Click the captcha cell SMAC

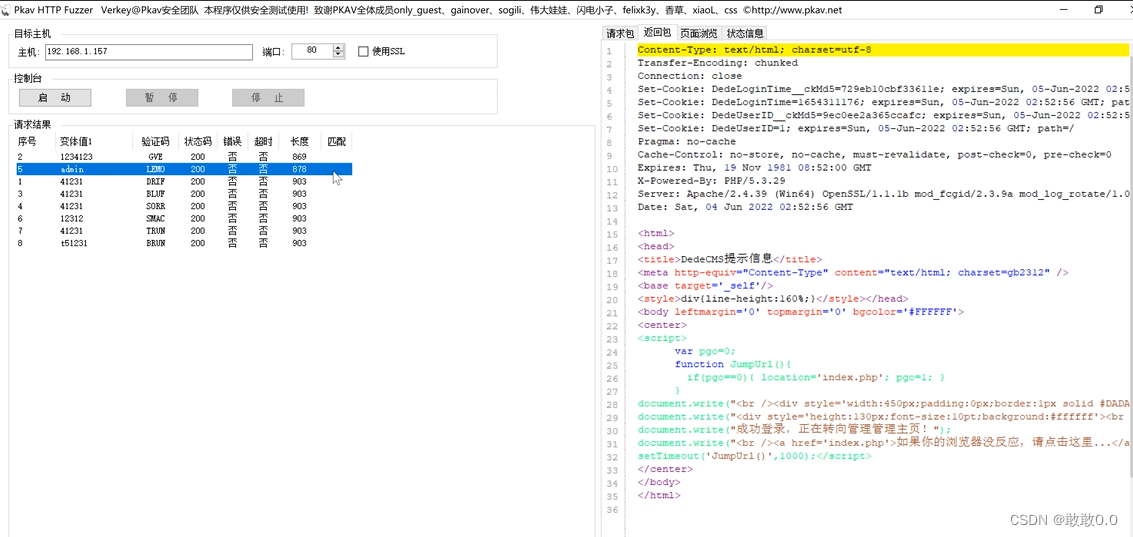tap(155, 218)
